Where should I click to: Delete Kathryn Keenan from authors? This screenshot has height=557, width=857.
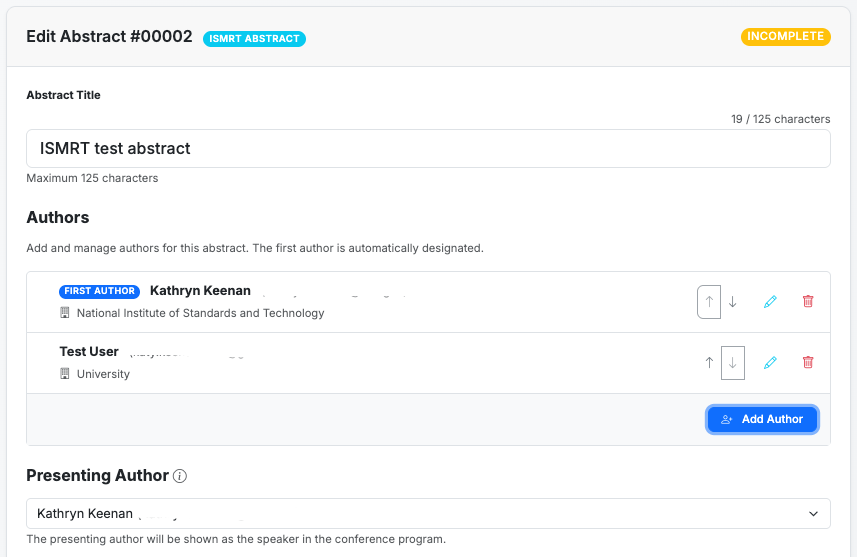click(808, 302)
